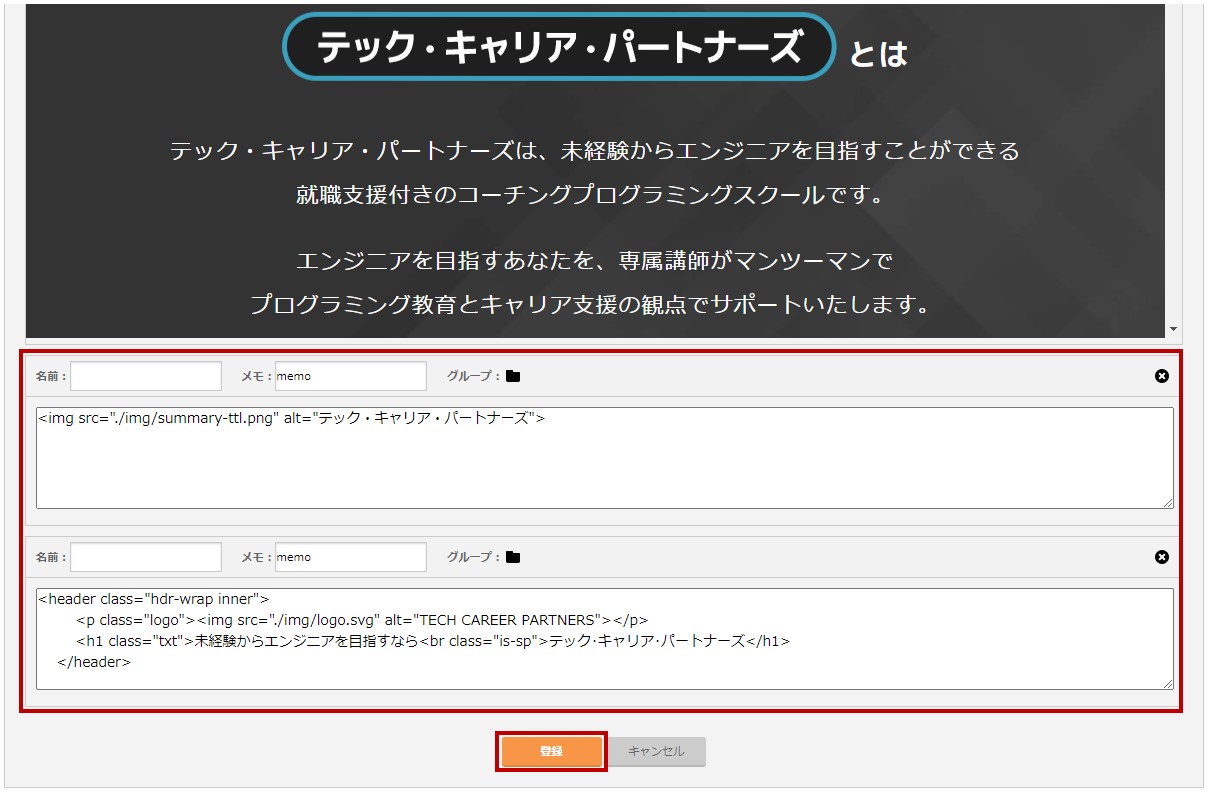
Task: Click the グループ label in the header snippet row
Action: coord(473,557)
